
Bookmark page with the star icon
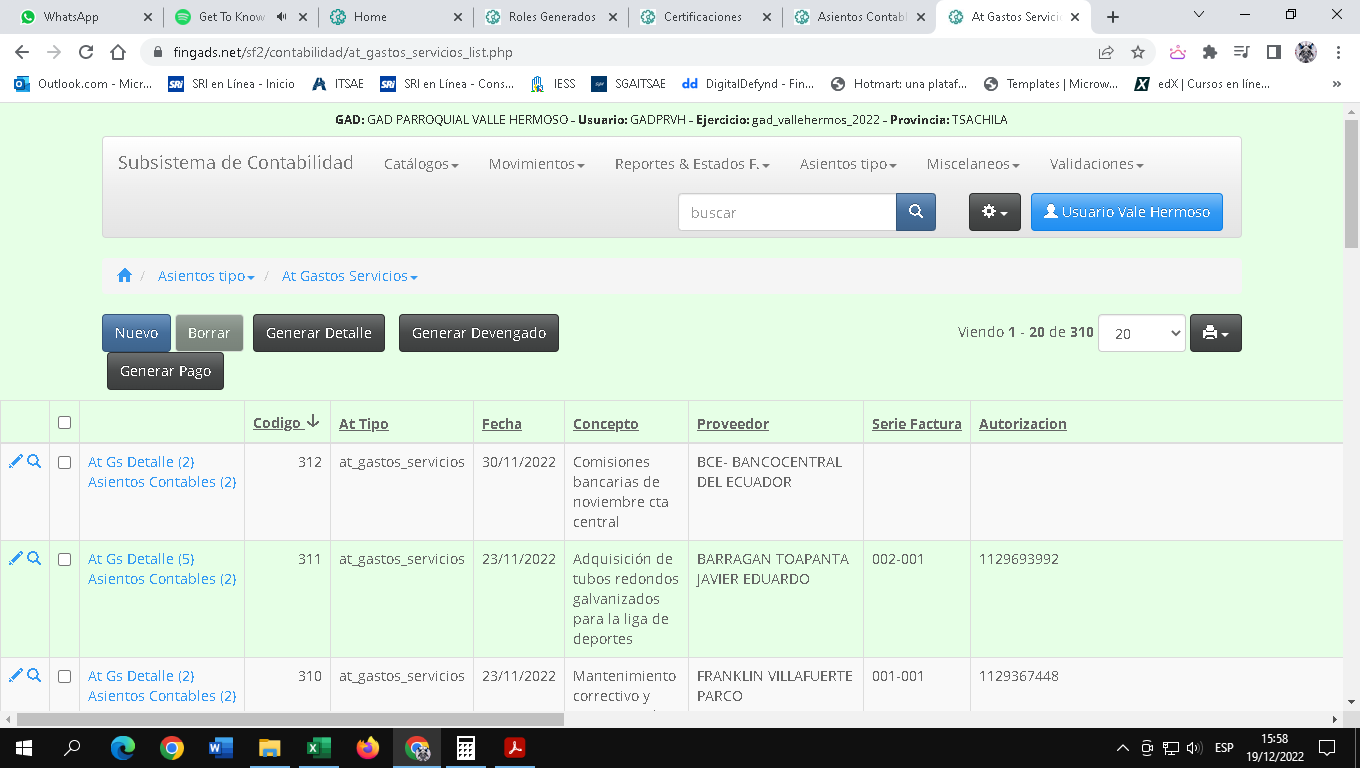[x=1137, y=52]
